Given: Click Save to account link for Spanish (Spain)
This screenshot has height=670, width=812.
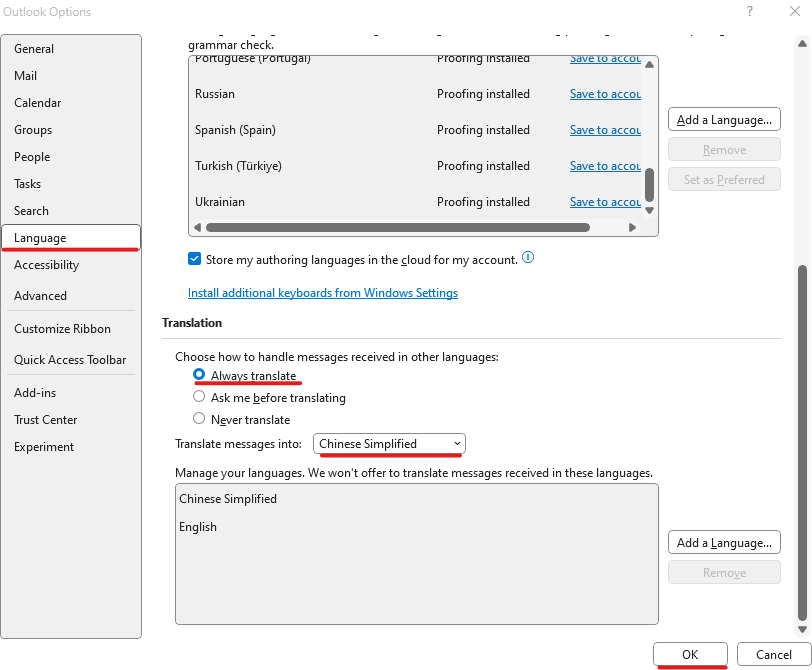Looking at the screenshot, I should coord(605,130).
